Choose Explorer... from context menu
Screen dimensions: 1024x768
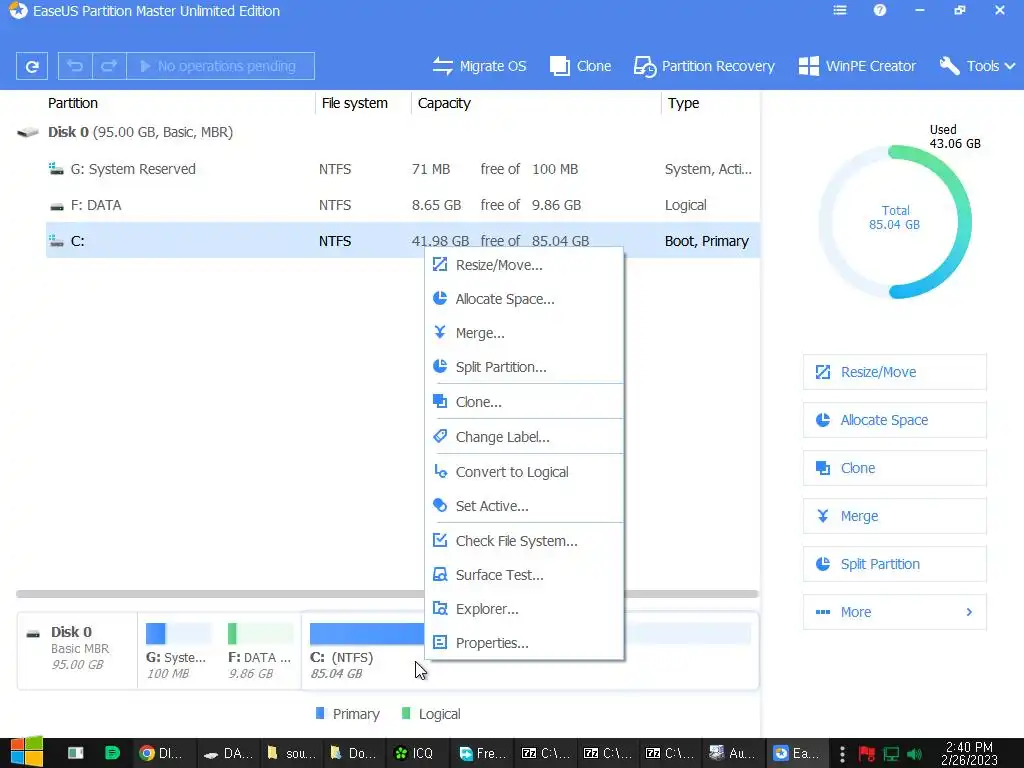tap(524, 609)
